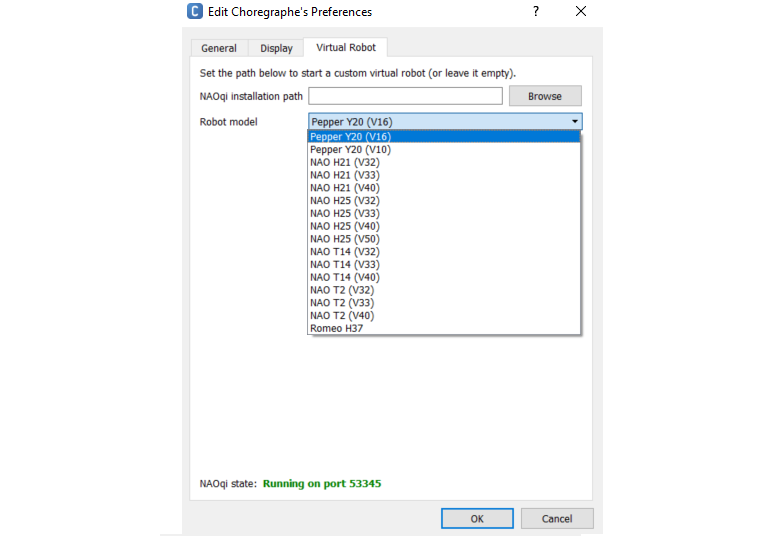Close the Preferences dialog window

click(581, 11)
